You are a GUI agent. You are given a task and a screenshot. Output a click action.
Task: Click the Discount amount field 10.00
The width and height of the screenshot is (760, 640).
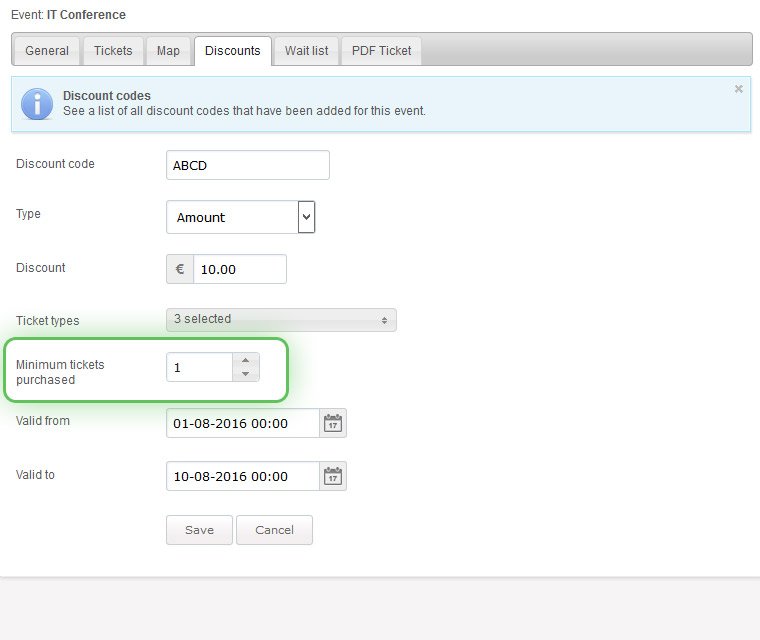pos(240,269)
